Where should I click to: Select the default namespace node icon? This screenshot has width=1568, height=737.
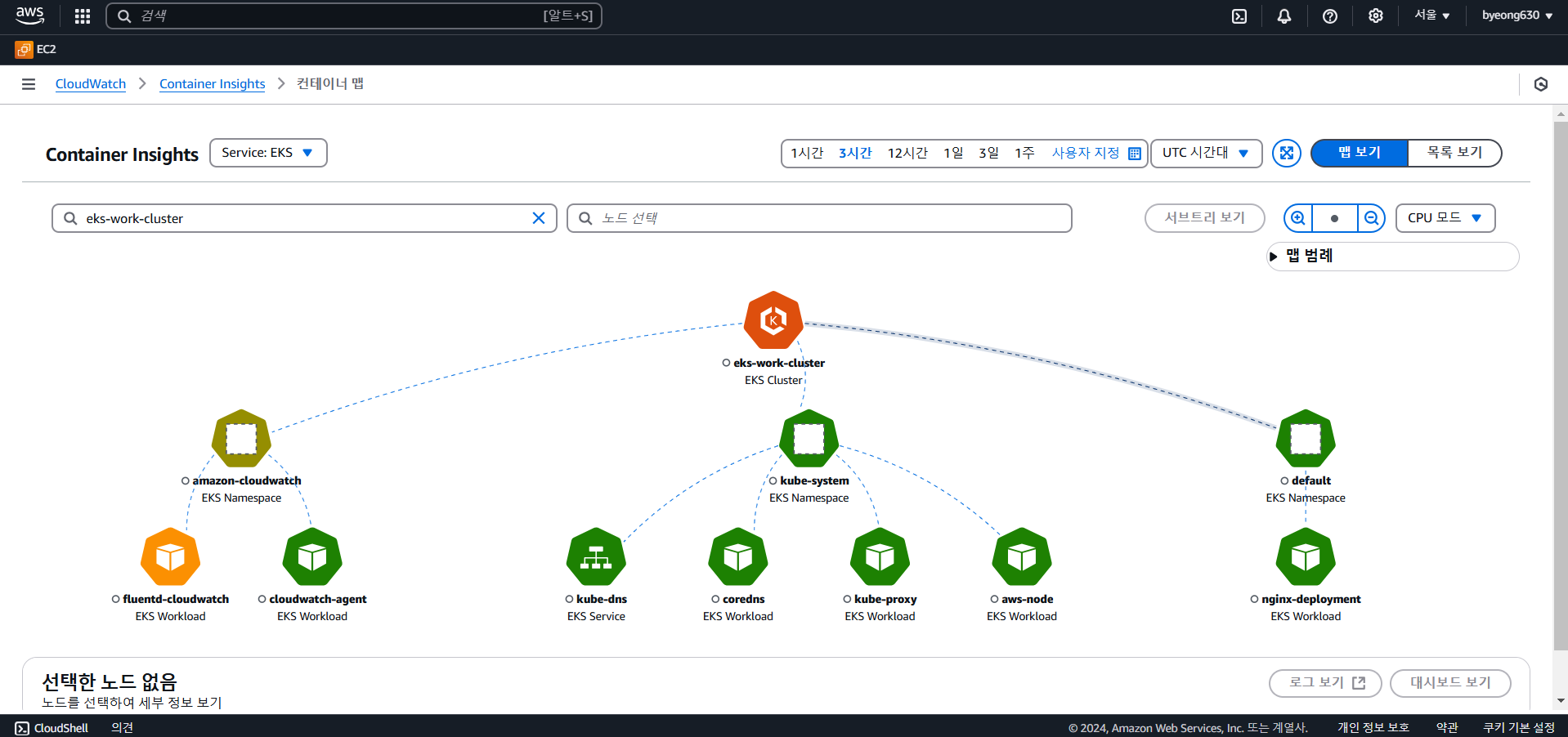point(1306,439)
